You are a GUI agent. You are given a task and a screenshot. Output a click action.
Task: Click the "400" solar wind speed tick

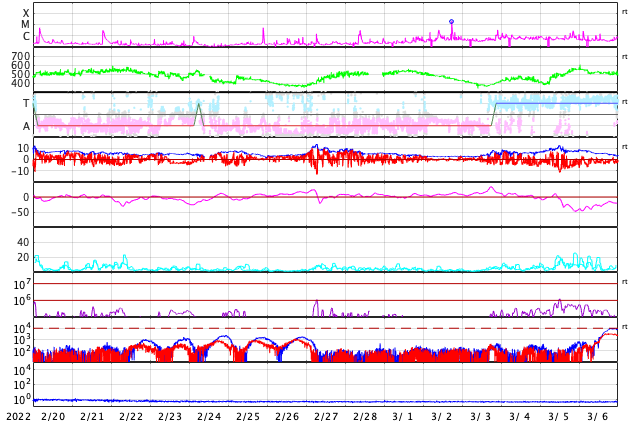21,83
